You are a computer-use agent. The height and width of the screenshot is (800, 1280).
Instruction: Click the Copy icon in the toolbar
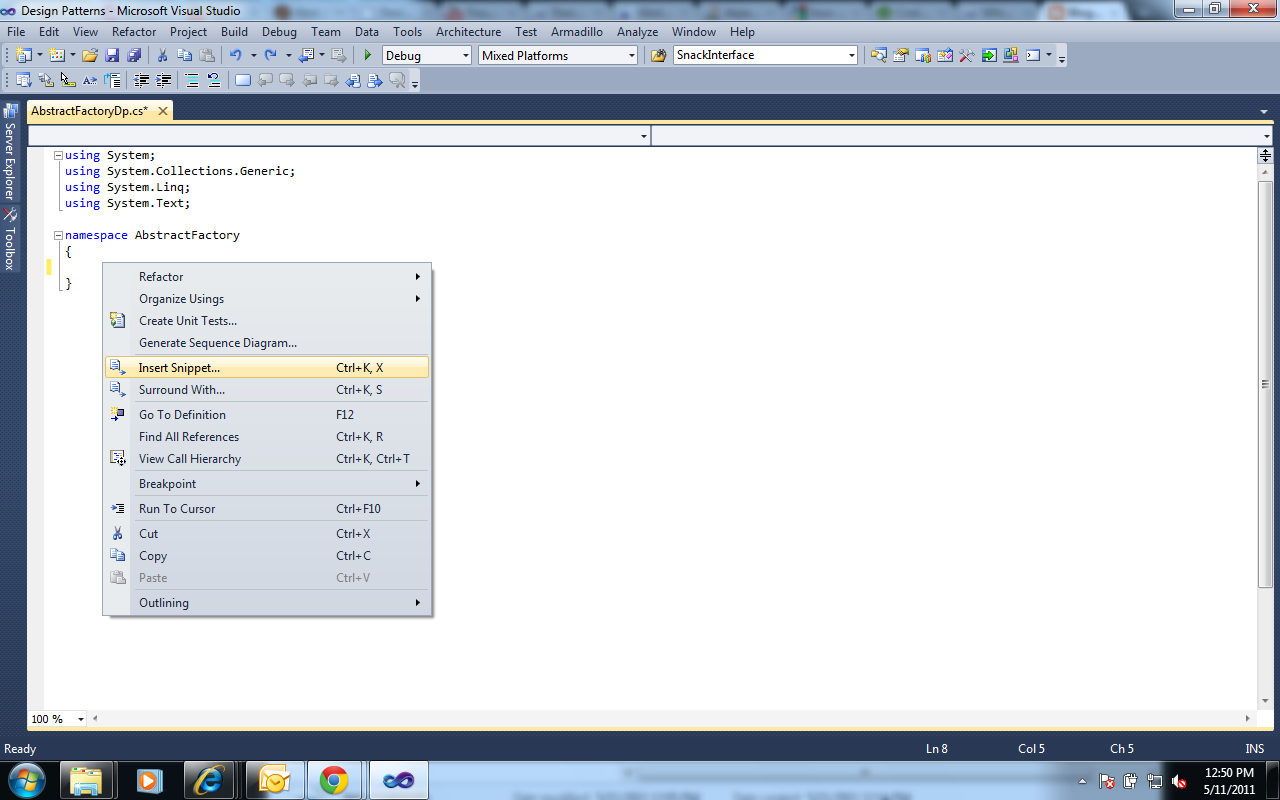(185, 55)
